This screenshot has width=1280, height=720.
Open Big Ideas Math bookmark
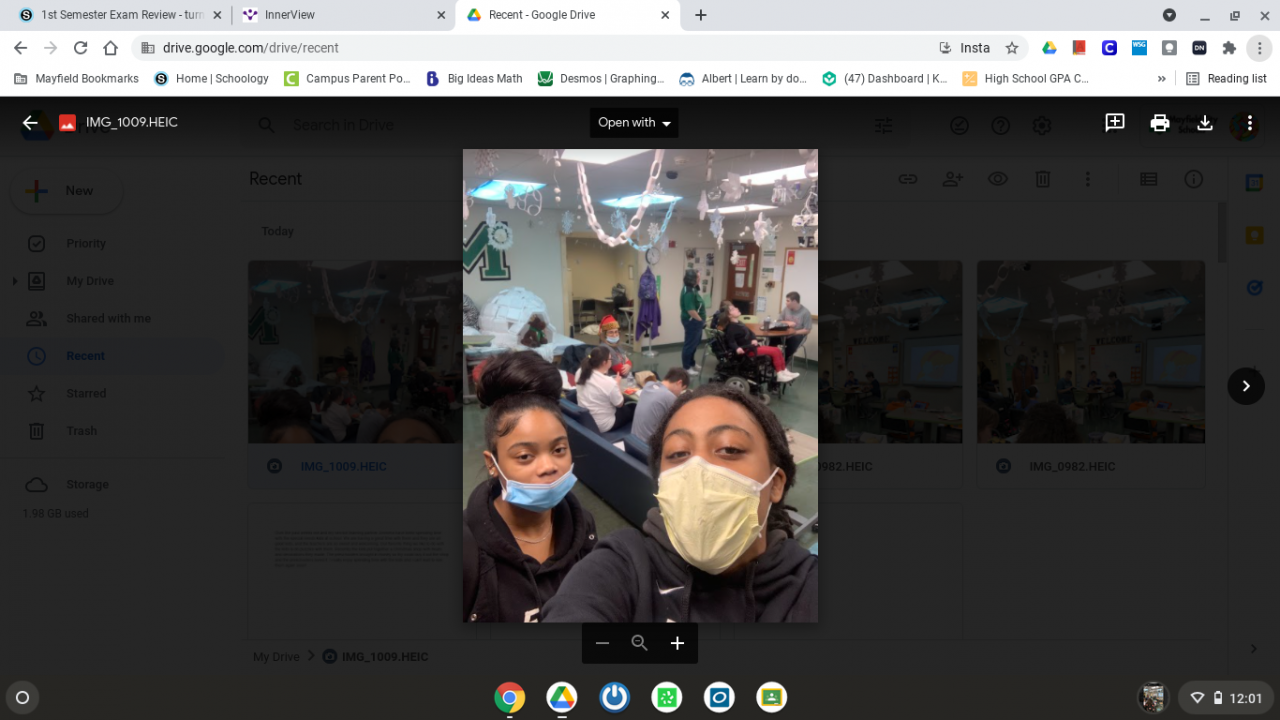coord(474,78)
